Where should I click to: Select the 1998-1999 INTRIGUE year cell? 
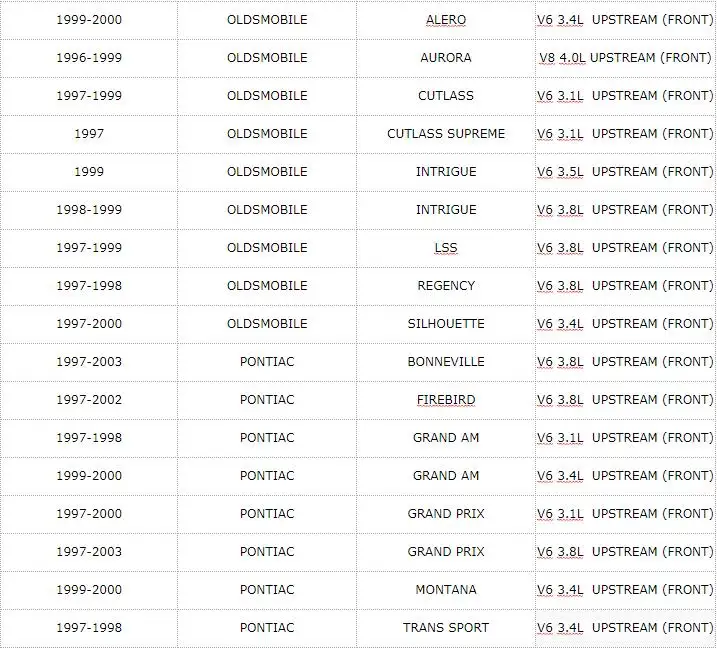pos(89,209)
